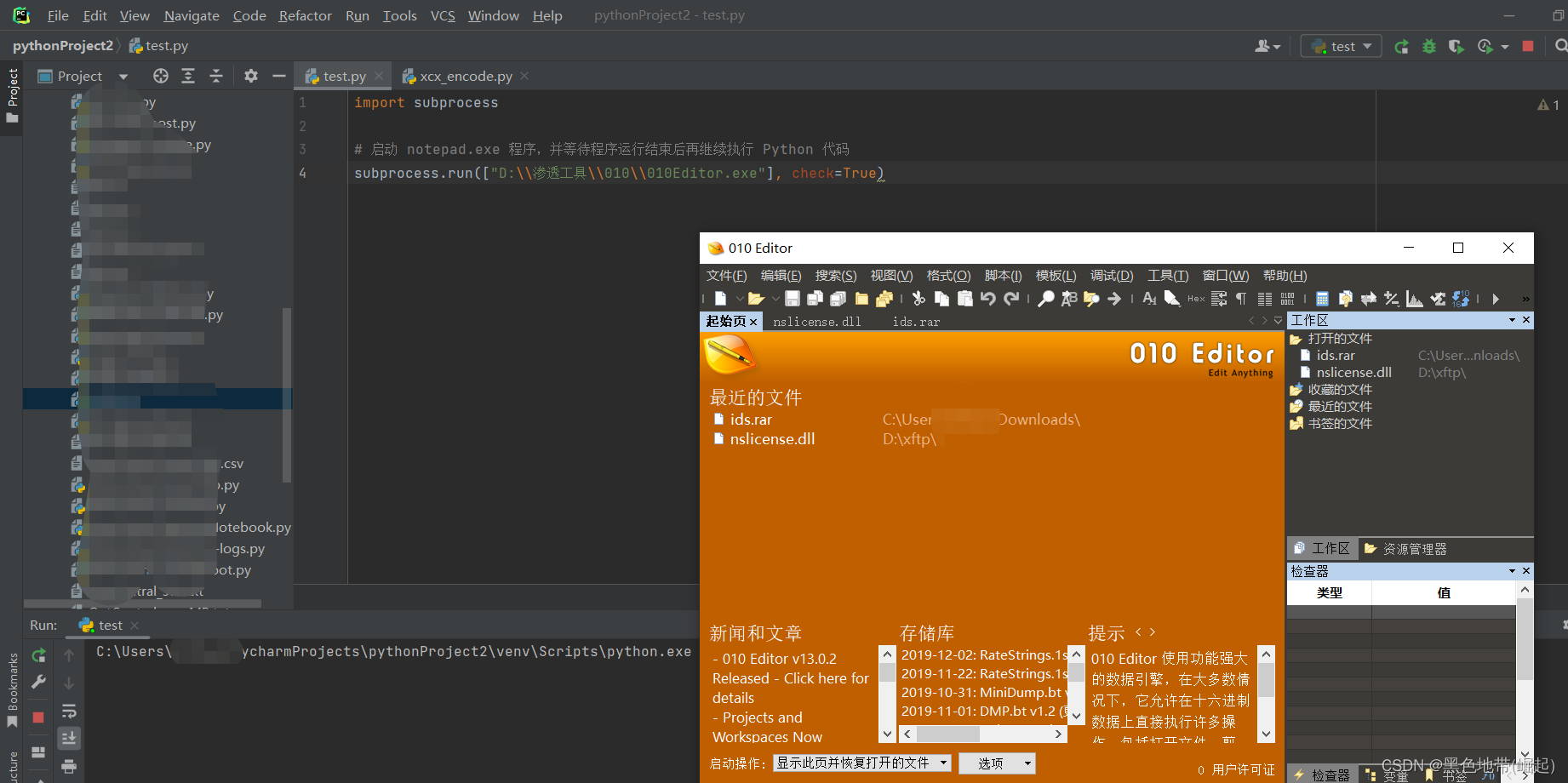This screenshot has height=783, width=1568.
Task: Click the paste clipboard icon in 010 Editor
Action: 964,299
